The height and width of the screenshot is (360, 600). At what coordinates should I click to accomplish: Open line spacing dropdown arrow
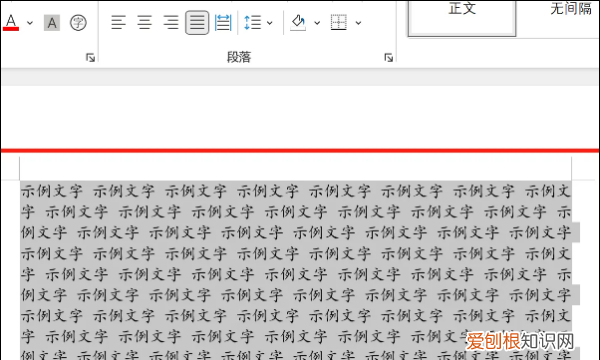[270, 23]
